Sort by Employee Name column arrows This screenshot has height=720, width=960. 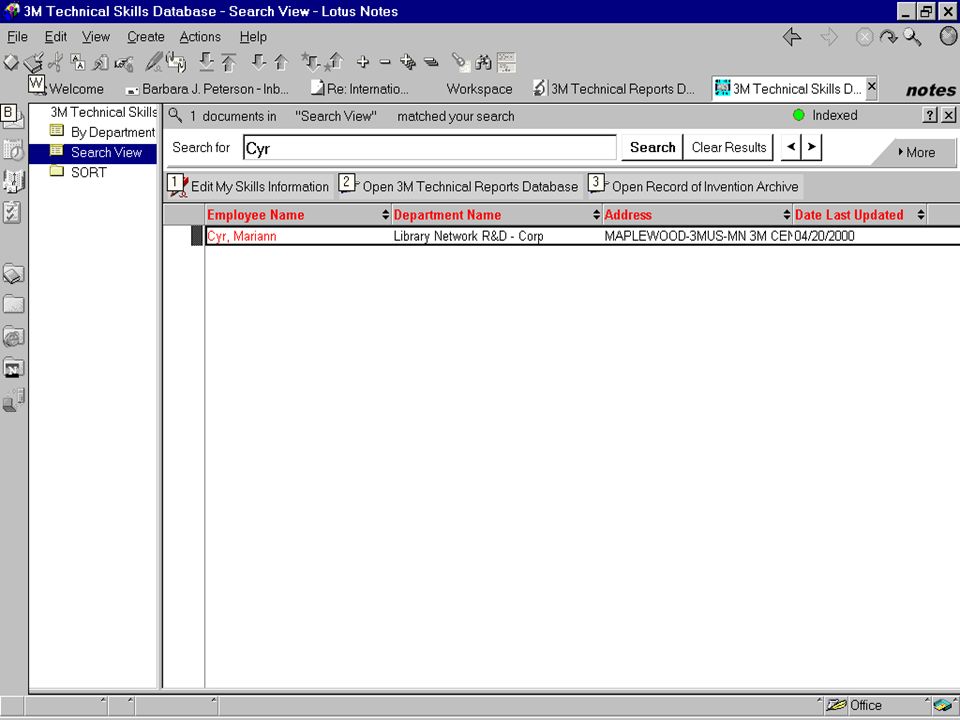click(x=385, y=215)
